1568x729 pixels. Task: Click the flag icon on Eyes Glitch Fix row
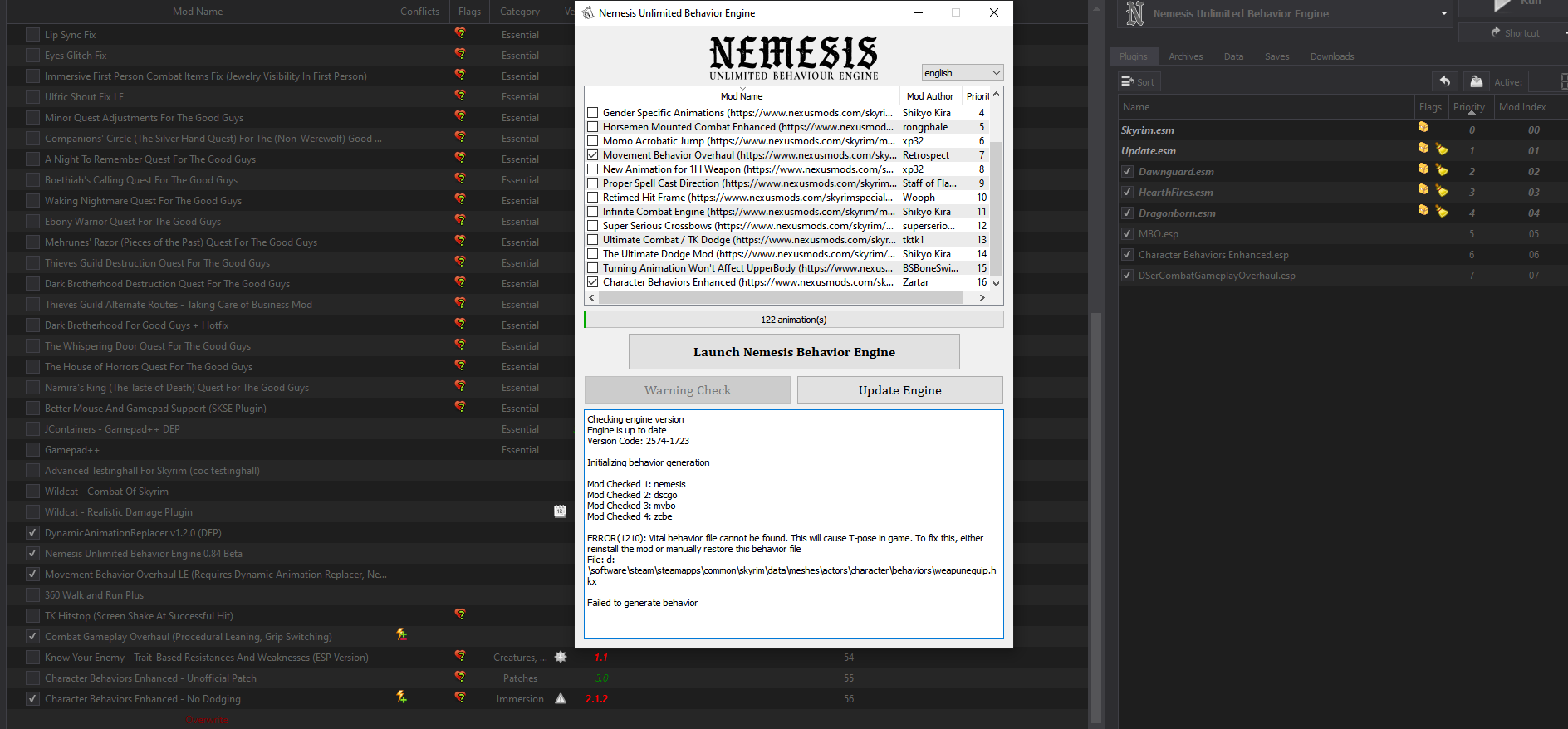pyautogui.click(x=460, y=54)
